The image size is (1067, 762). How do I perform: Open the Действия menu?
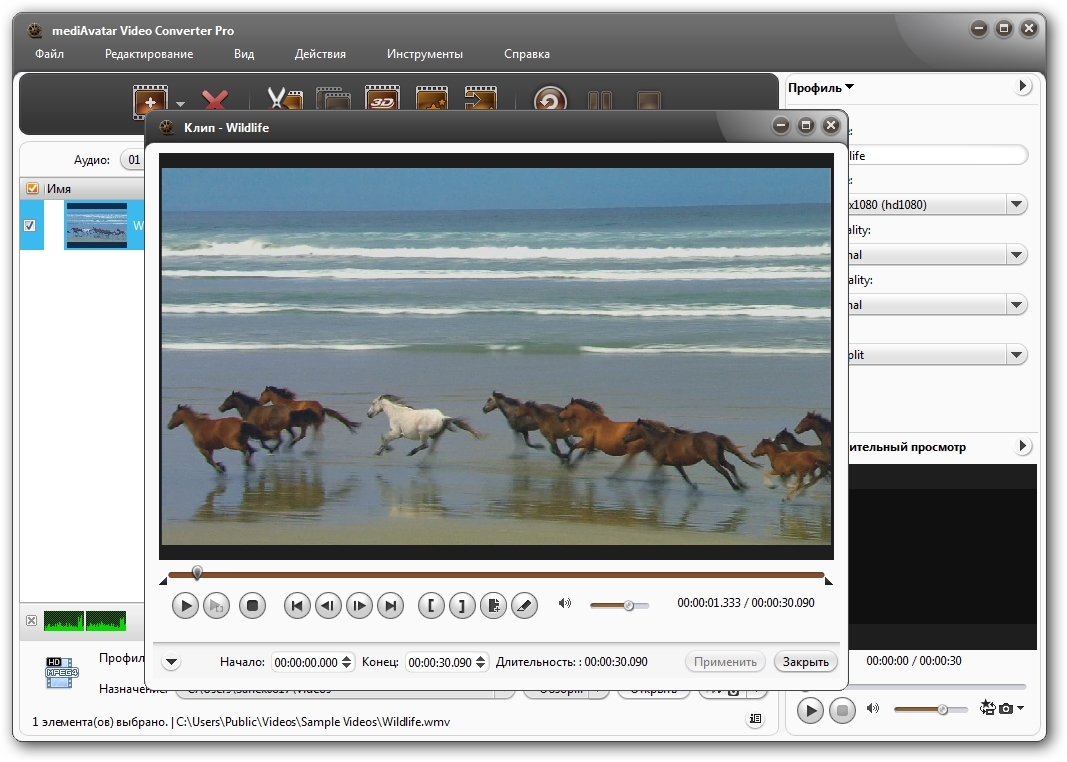(320, 54)
